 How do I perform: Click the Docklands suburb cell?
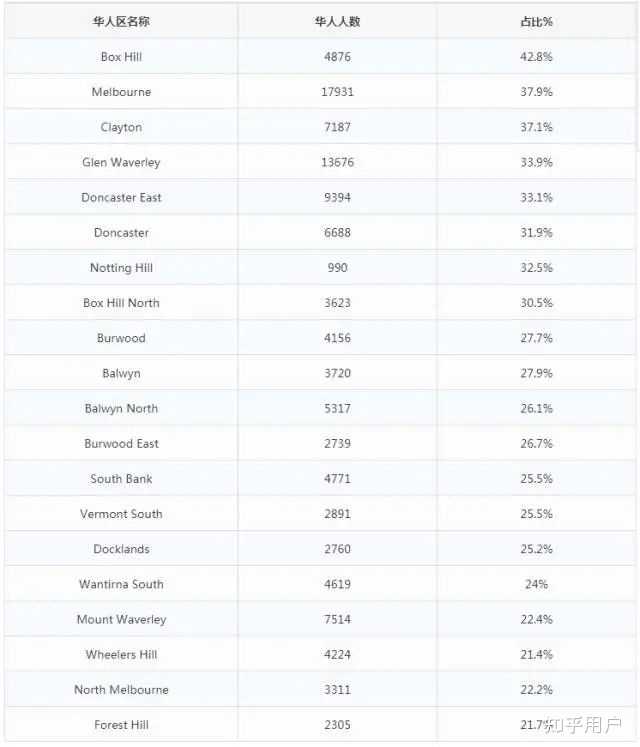point(121,549)
